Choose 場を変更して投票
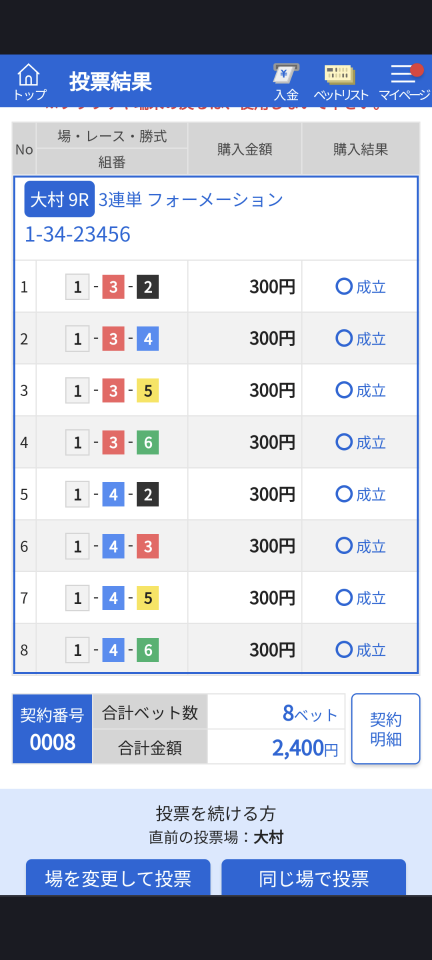This screenshot has width=432, height=960. 118,878
